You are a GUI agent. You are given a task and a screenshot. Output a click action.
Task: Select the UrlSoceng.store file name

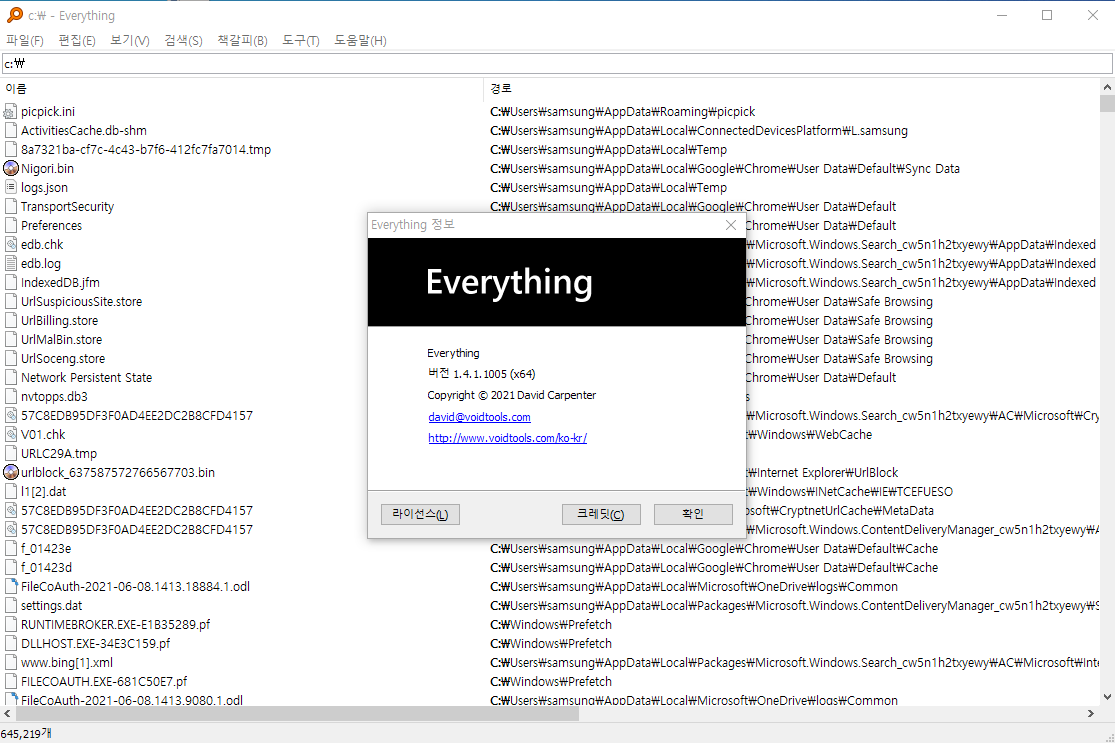[63, 359]
